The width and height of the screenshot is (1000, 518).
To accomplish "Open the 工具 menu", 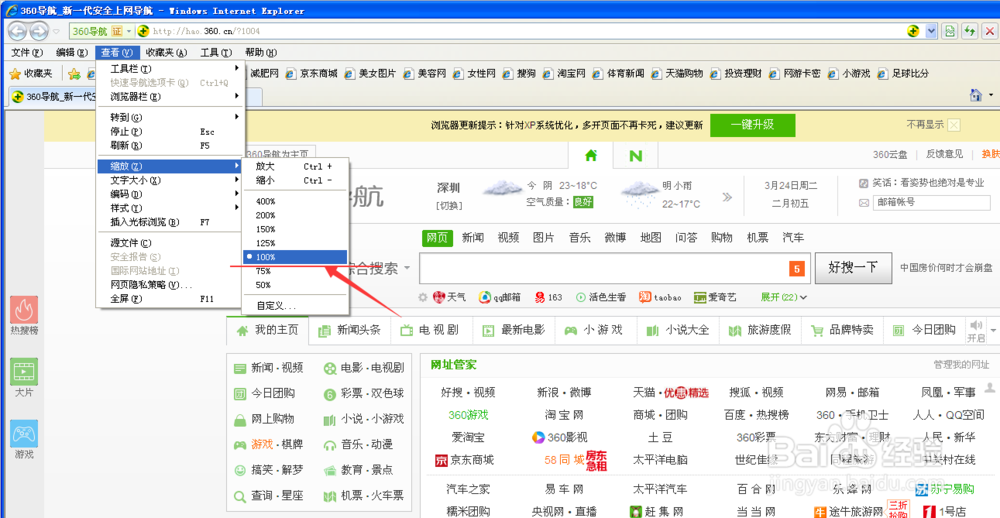I will pos(216,52).
